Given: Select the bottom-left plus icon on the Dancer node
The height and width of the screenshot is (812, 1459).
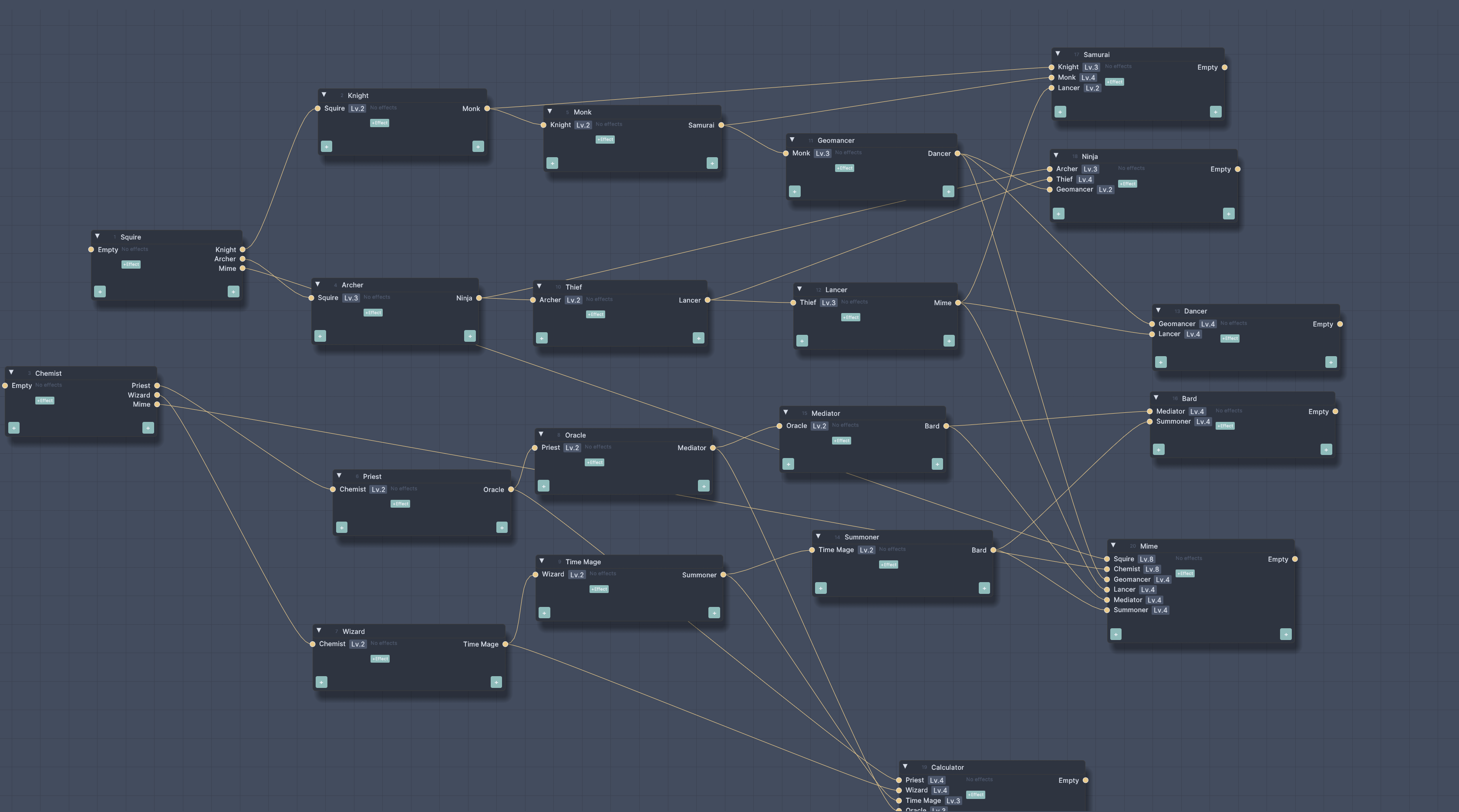Looking at the screenshot, I should [1160, 362].
